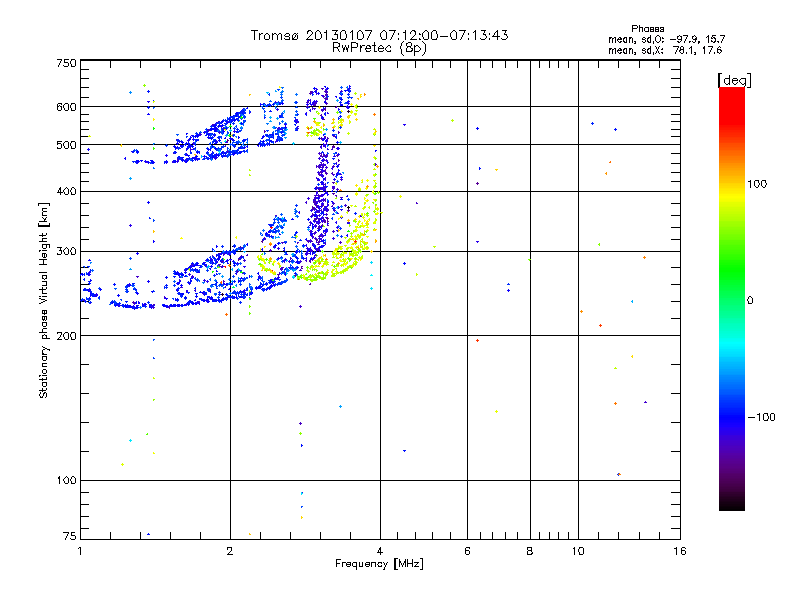This screenshot has width=800, height=600.
Task: Click the 'RwPretec (8p)' subtitle
Action: [379, 48]
